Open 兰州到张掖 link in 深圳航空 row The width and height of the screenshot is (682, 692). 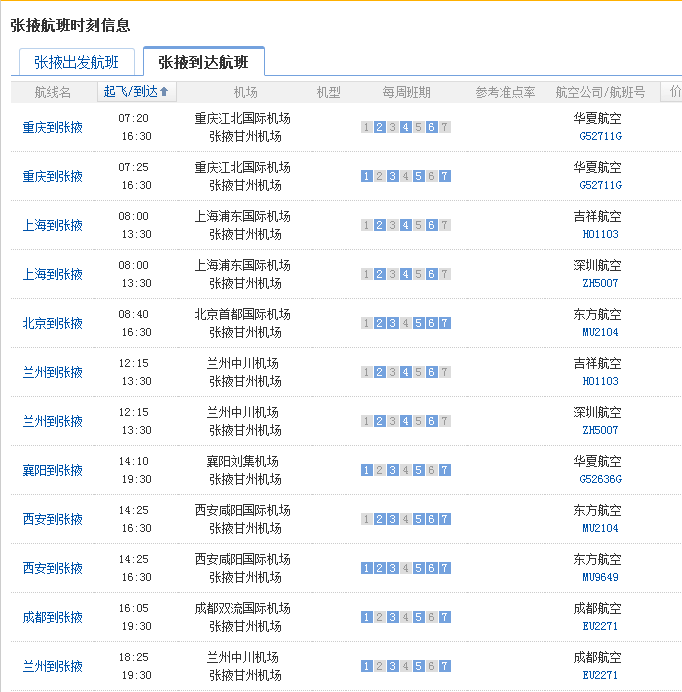pyautogui.click(x=53, y=421)
